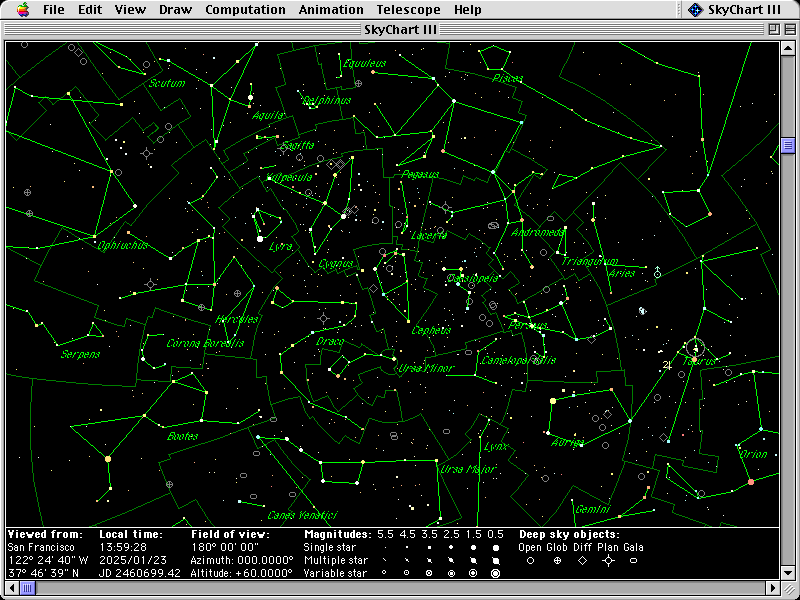Click the Delphinus constellation label
This screenshot has height=600, width=800.
(x=327, y=101)
